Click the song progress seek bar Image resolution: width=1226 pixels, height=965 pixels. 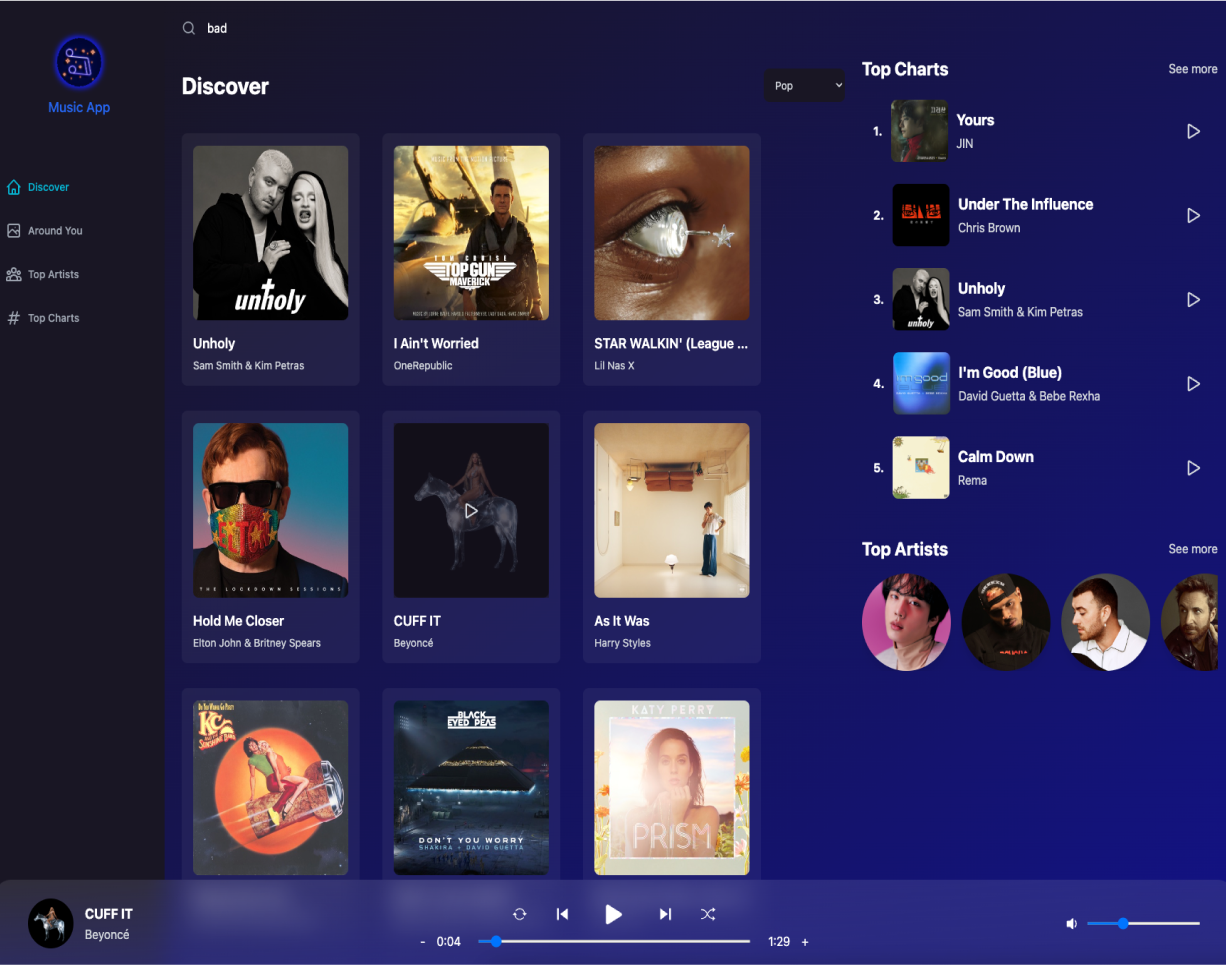[614, 941]
